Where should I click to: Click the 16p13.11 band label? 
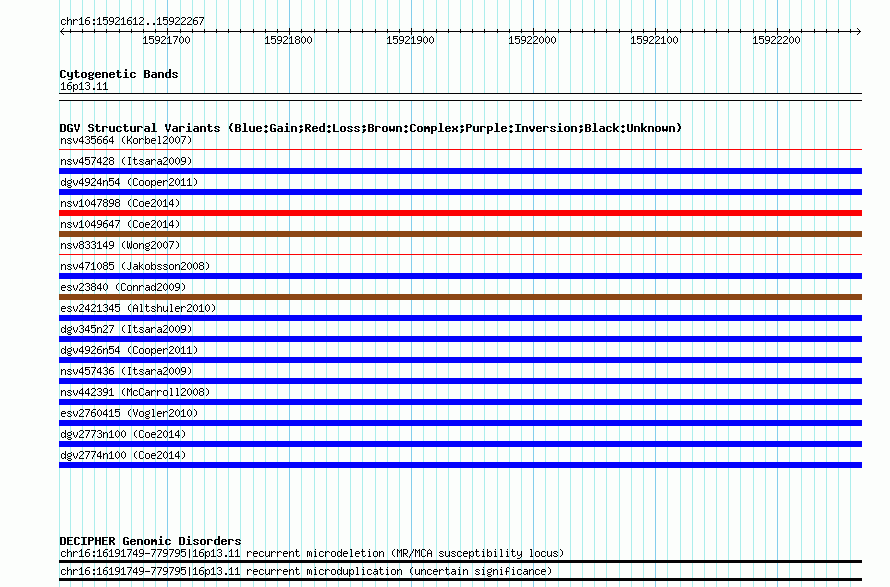(x=84, y=86)
